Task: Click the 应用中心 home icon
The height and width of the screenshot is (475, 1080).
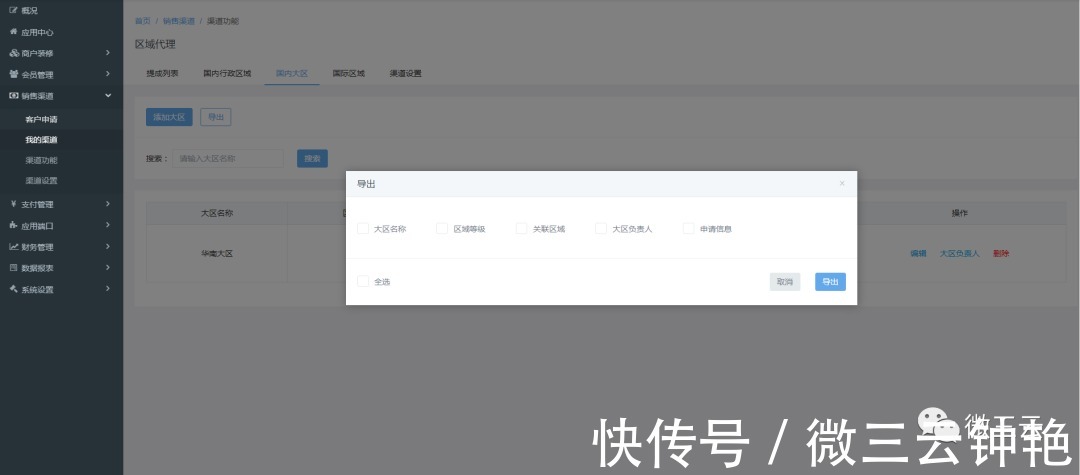Action: pyautogui.click(x=13, y=32)
